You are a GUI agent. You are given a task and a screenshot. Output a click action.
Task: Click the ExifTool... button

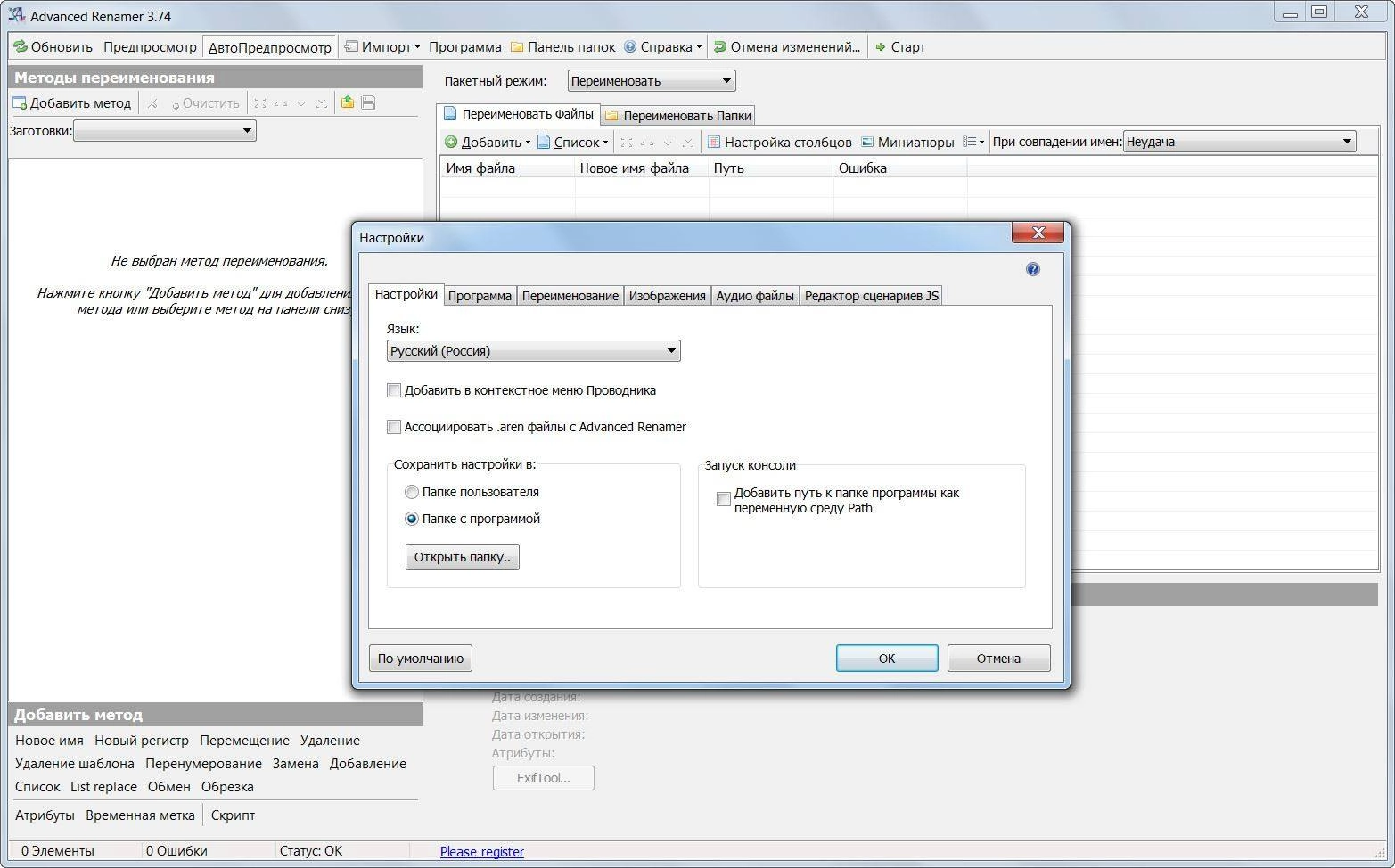tap(543, 778)
